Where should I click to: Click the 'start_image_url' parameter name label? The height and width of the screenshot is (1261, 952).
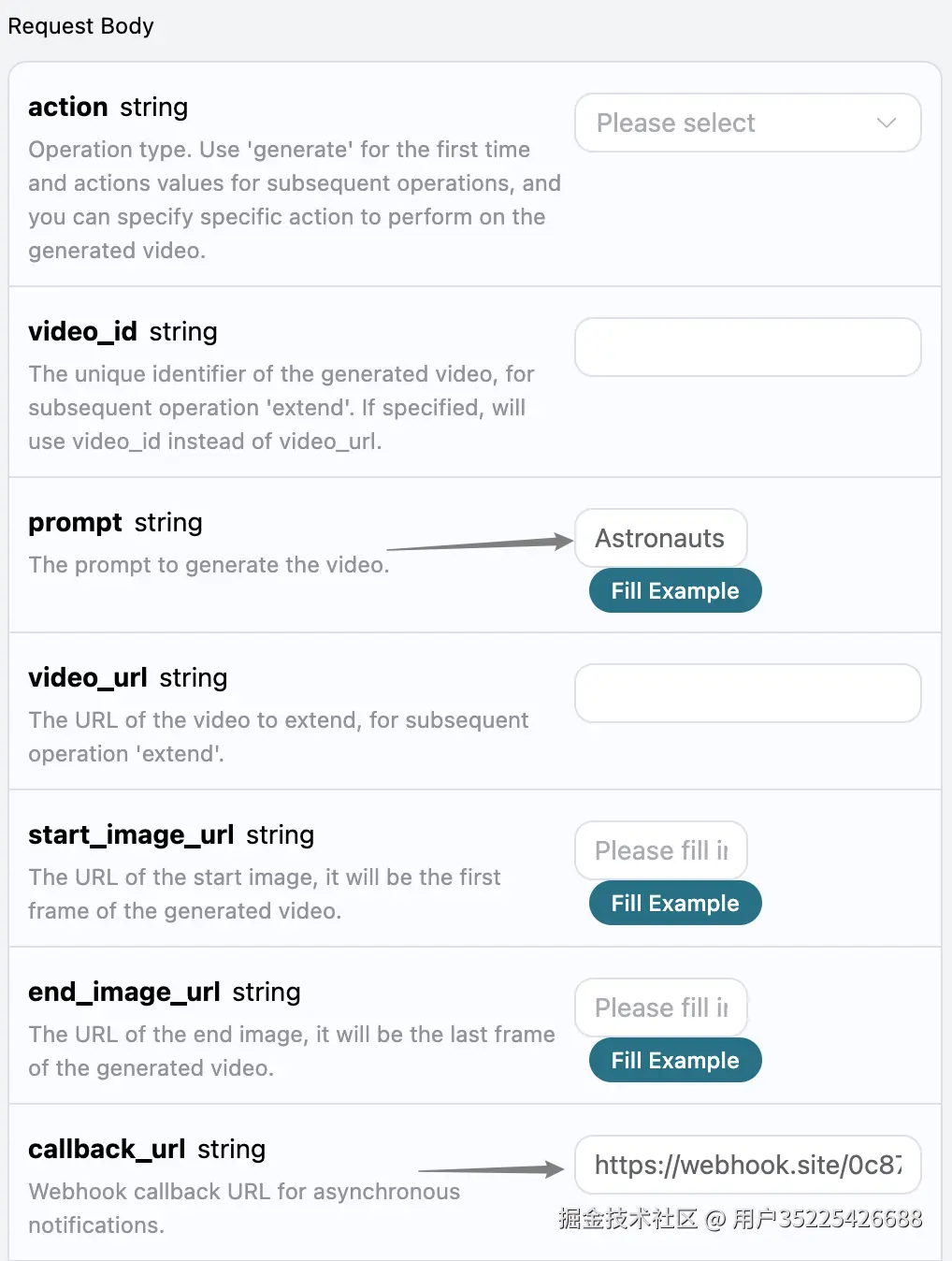(131, 834)
